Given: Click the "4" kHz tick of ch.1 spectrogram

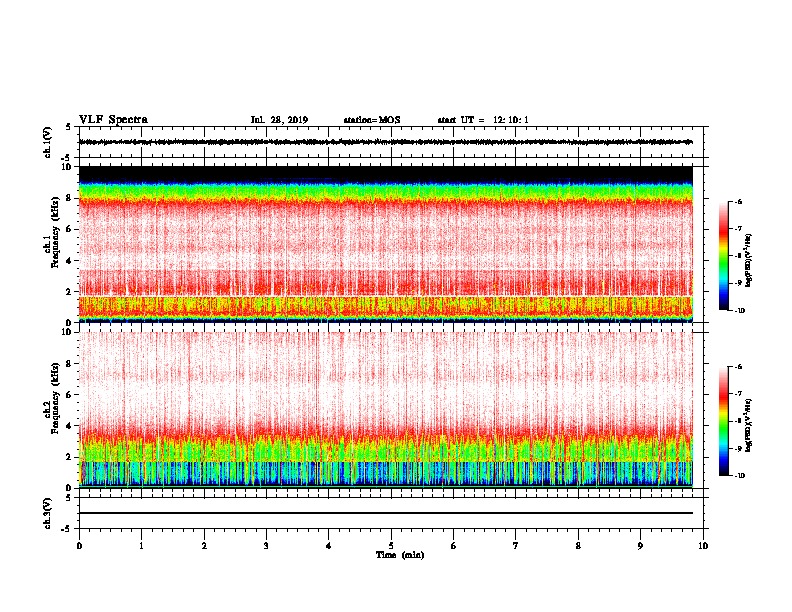Looking at the screenshot, I should point(69,261).
